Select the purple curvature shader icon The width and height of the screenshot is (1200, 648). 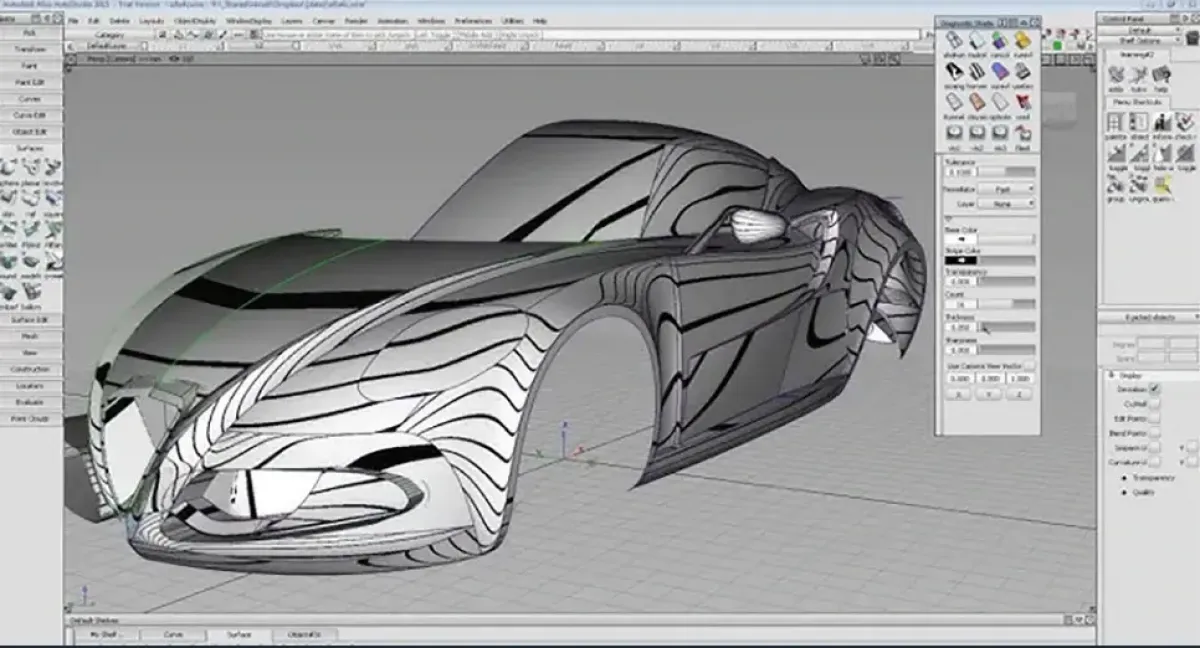pyautogui.click(x=1000, y=71)
